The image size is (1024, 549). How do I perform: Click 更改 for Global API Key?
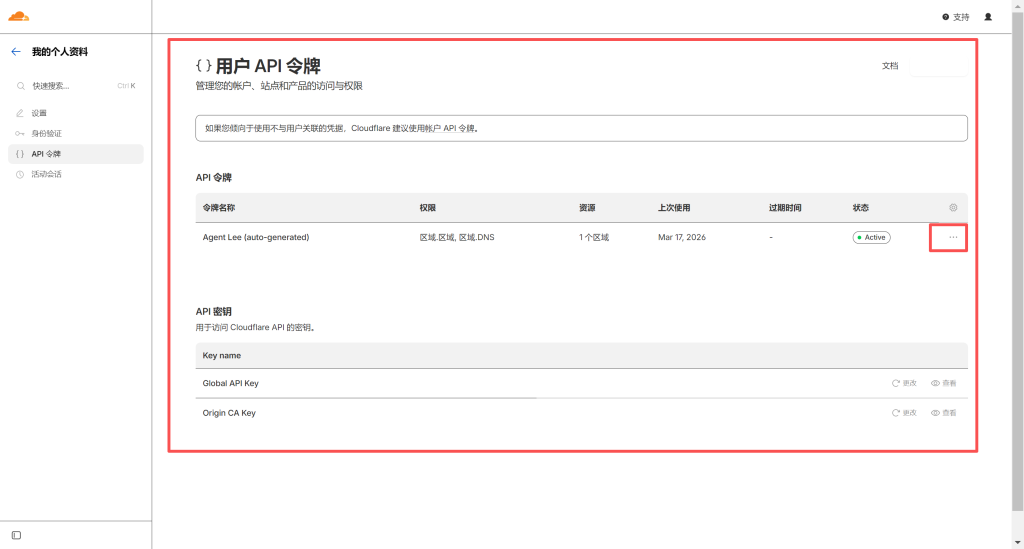pos(904,383)
